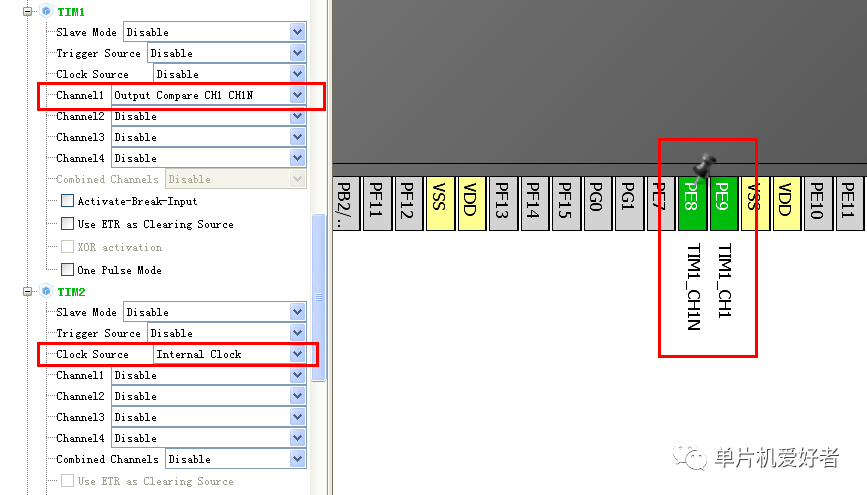Screen dimensions: 867x495
Task: Click the PE7 pin on the chip
Action: click(x=661, y=203)
